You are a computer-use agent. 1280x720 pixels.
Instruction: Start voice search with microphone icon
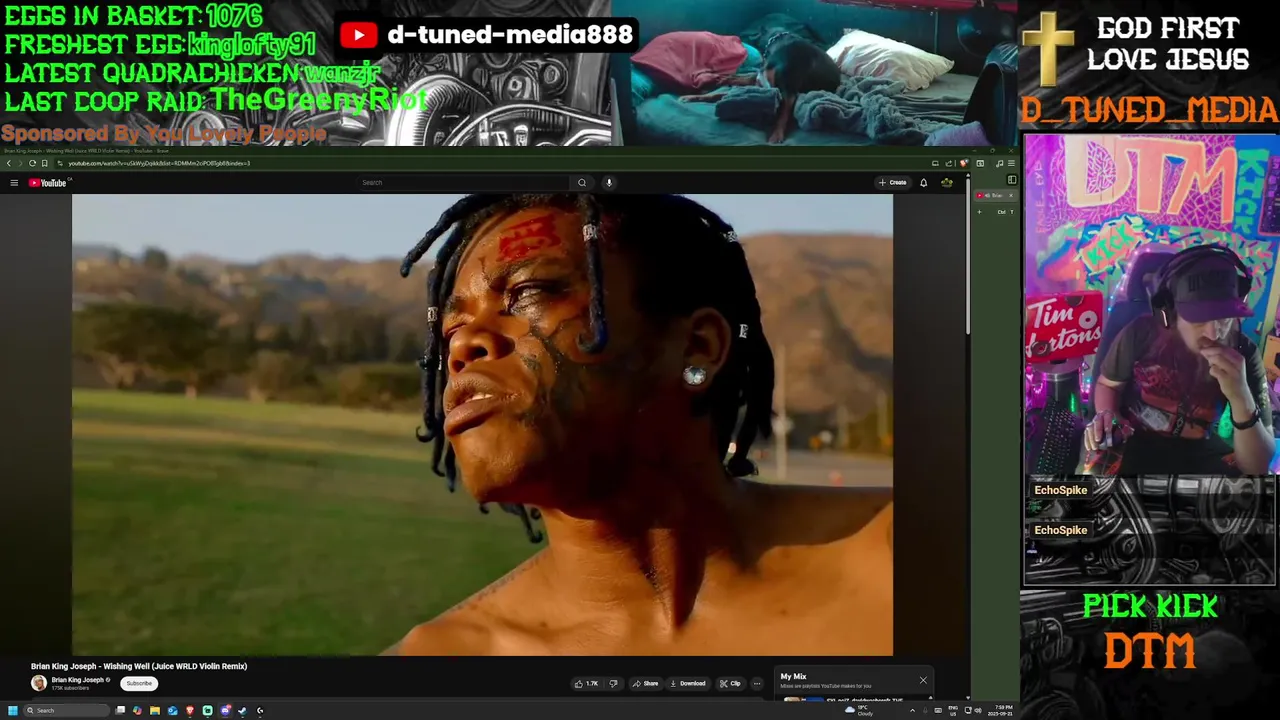point(608,182)
